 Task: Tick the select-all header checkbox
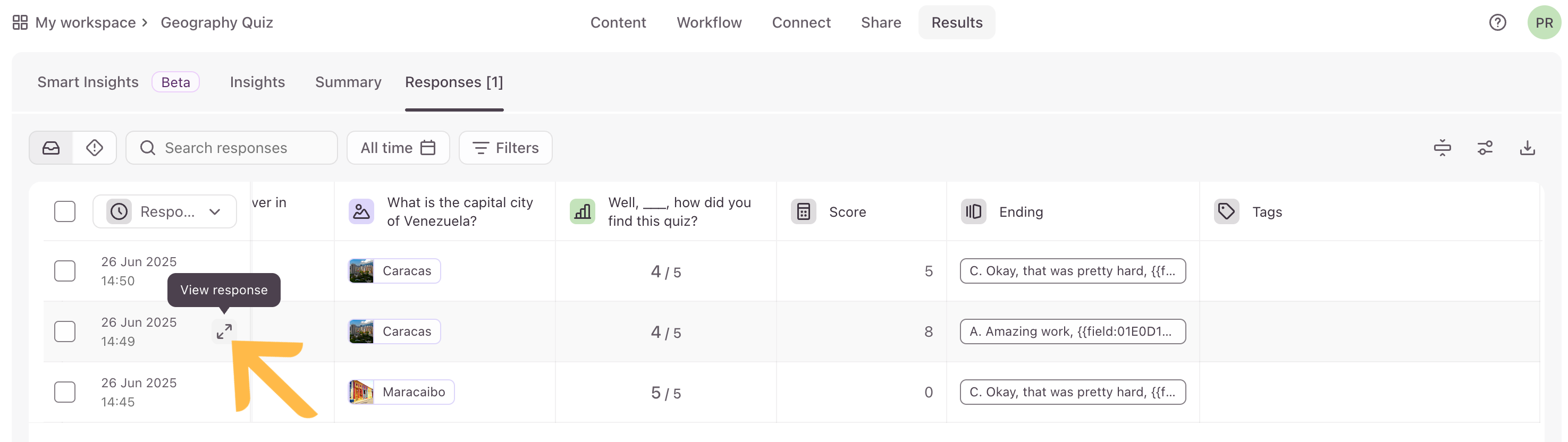(x=64, y=211)
